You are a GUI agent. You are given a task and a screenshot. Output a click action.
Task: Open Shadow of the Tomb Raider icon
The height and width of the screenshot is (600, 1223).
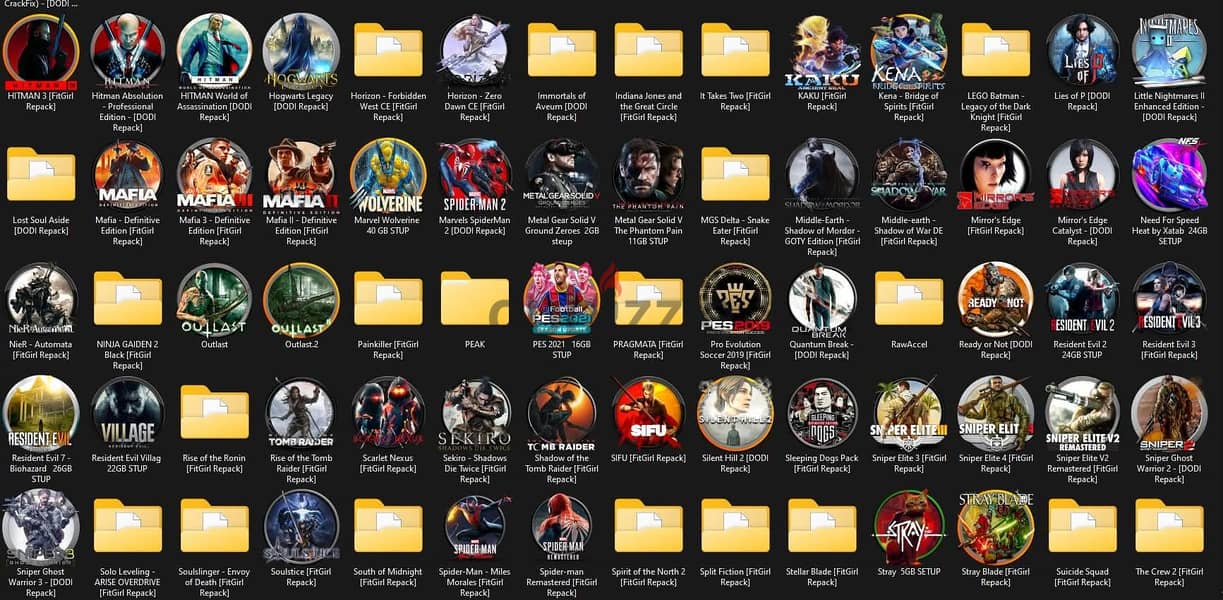562,414
